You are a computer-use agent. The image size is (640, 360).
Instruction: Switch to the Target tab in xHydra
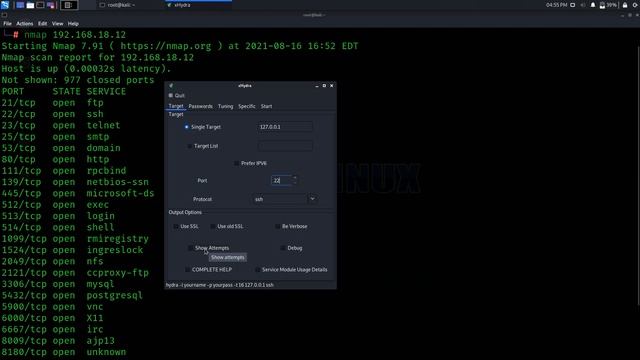(x=176, y=106)
